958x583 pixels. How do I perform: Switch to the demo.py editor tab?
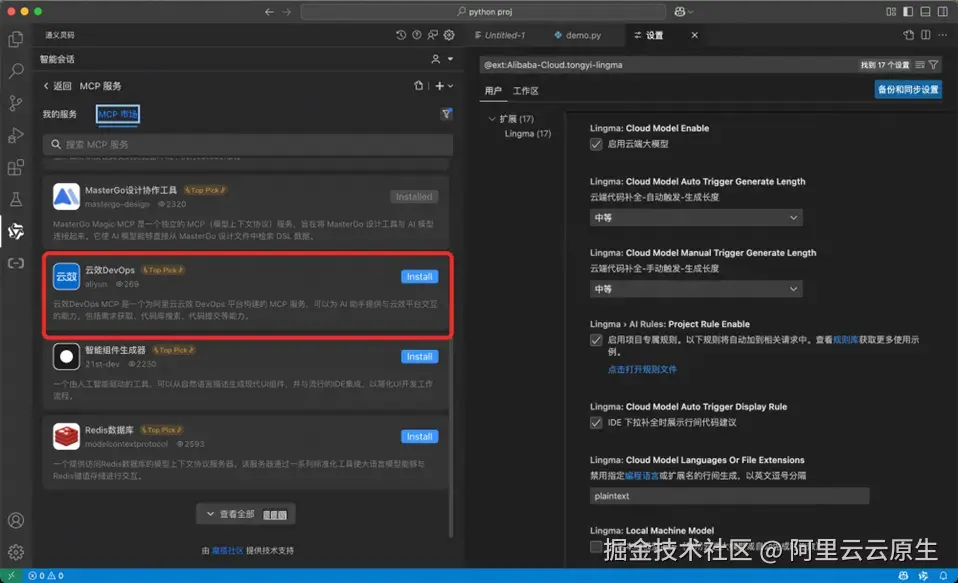click(x=578, y=35)
